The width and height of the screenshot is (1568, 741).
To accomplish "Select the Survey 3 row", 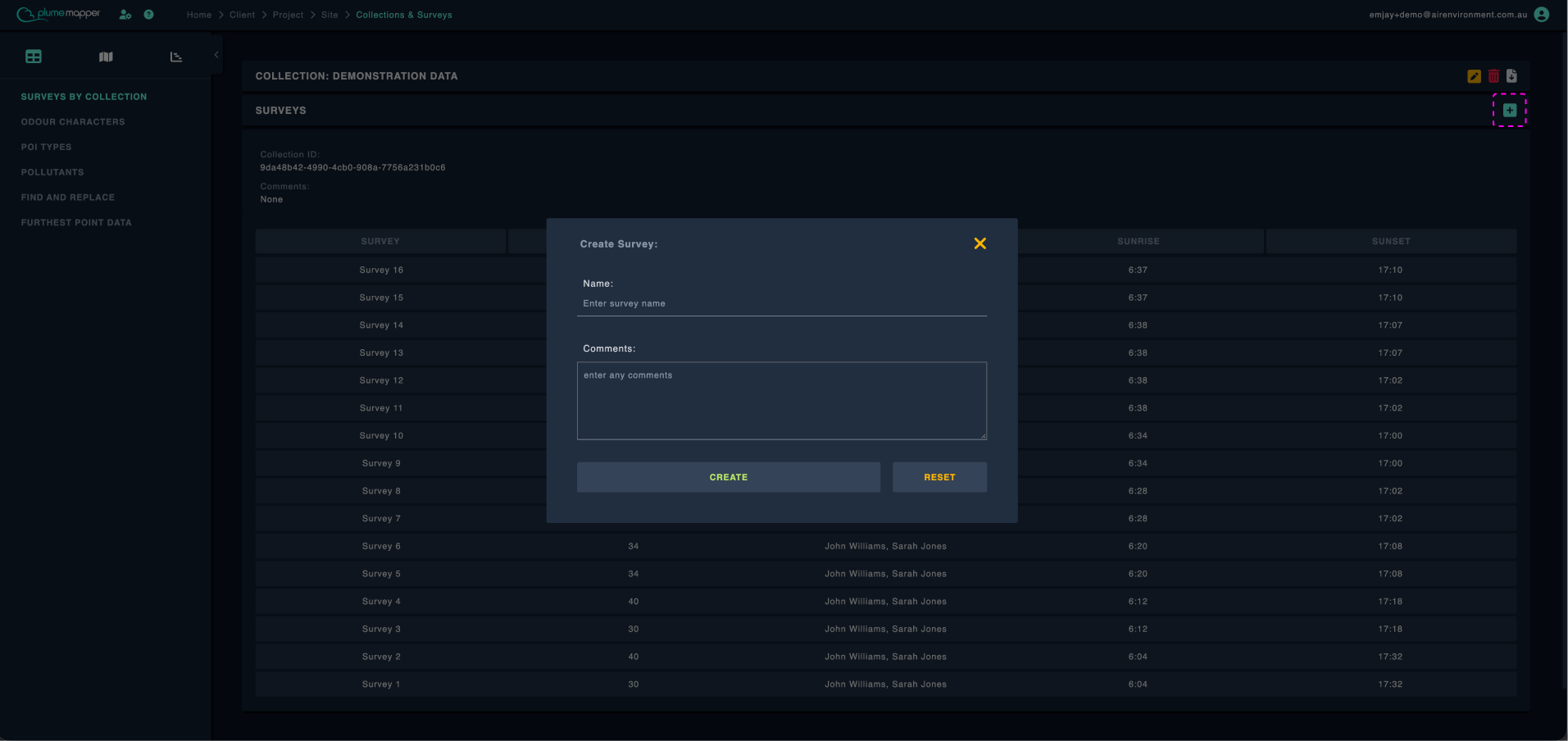I will [x=886, y=629].
